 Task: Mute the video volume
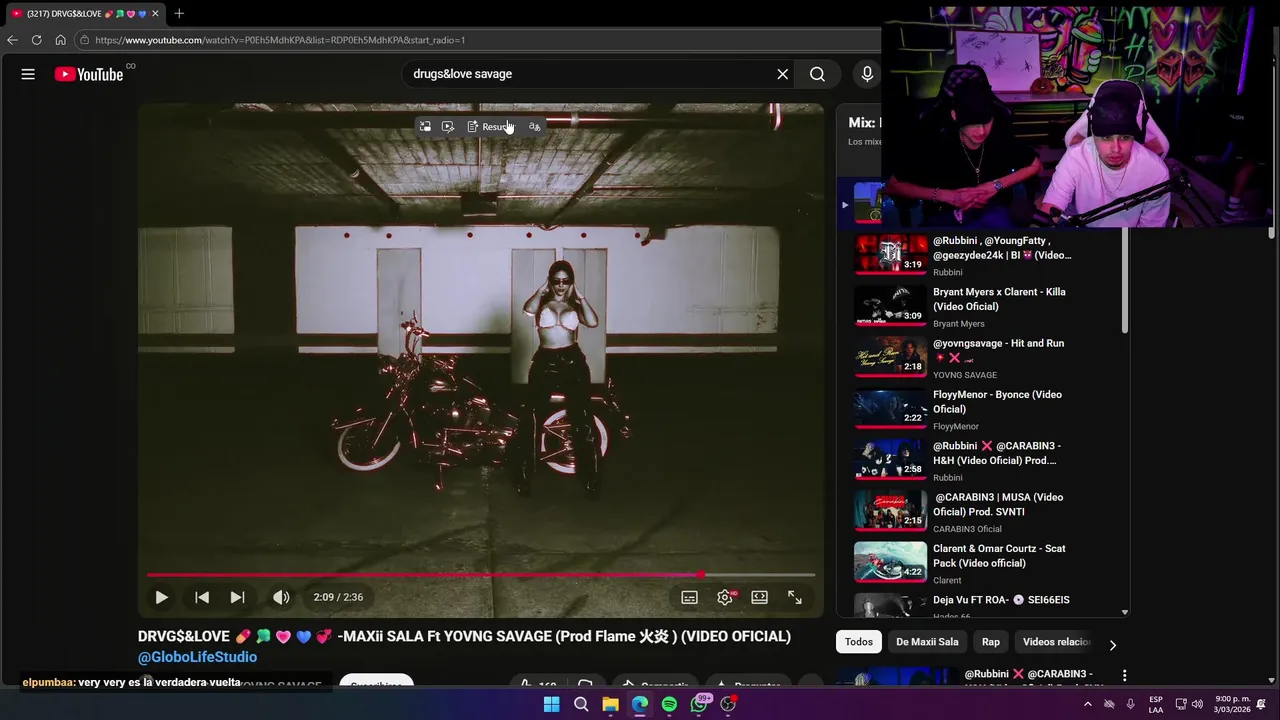click(x=281, y=597)
